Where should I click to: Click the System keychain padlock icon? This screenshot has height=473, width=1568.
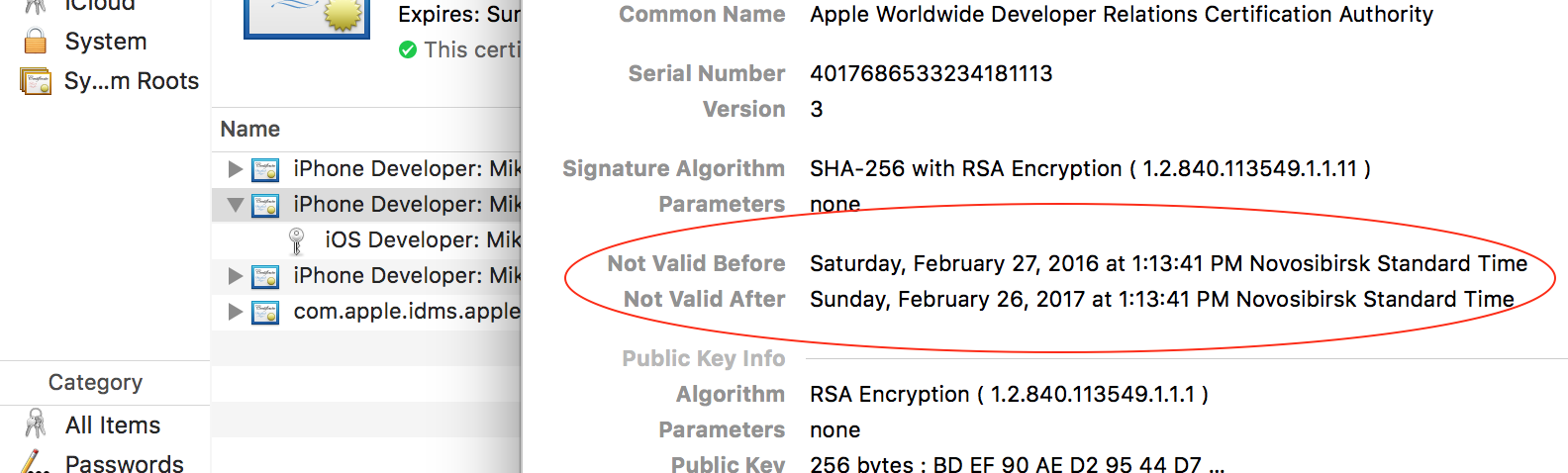coord(36,42)
